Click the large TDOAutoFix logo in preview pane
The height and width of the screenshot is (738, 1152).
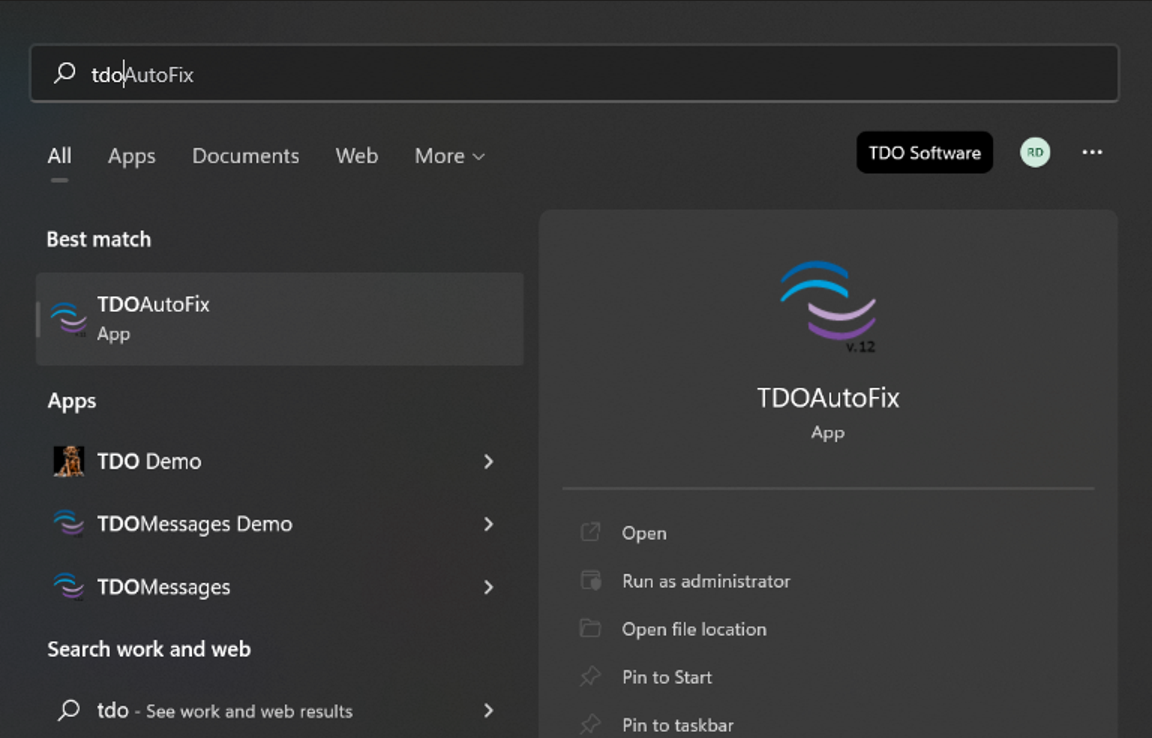pyautogui.click(x=828, y=306)
